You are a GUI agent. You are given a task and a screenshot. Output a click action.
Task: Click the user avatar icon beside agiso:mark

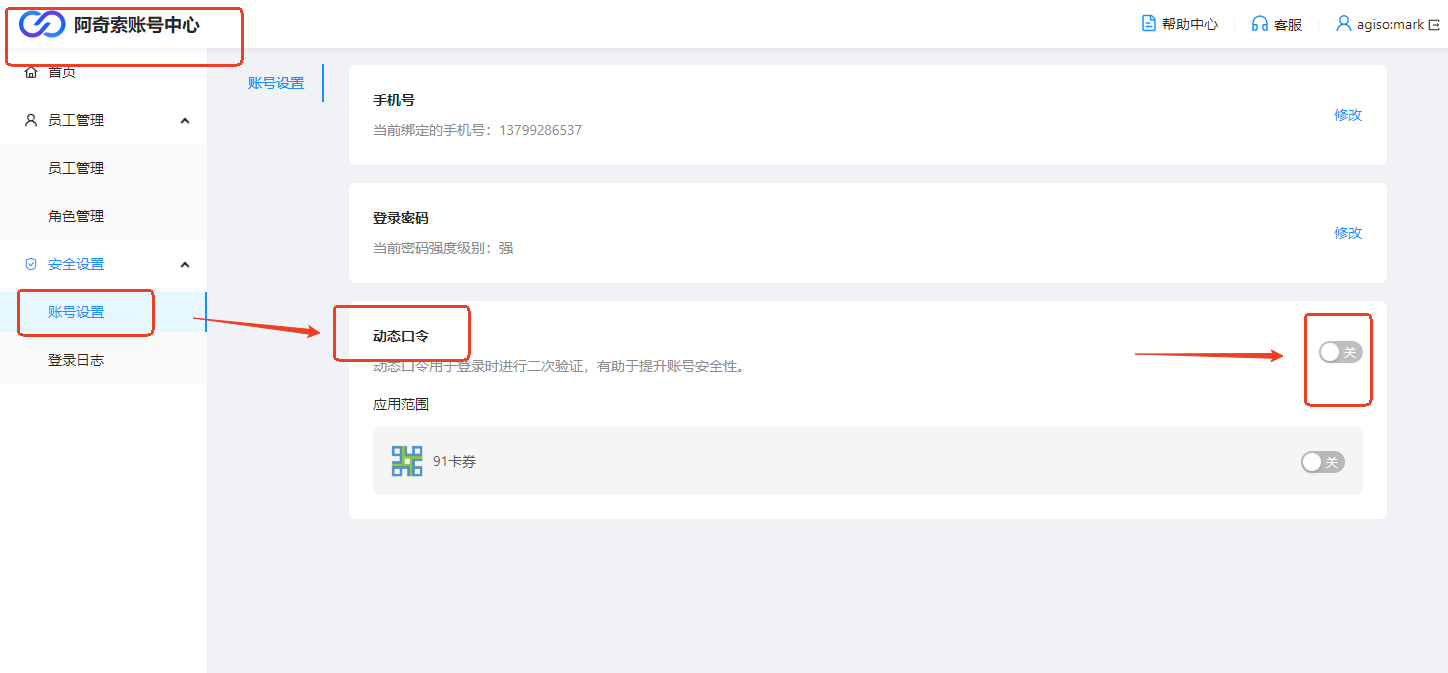point(1344,23)
